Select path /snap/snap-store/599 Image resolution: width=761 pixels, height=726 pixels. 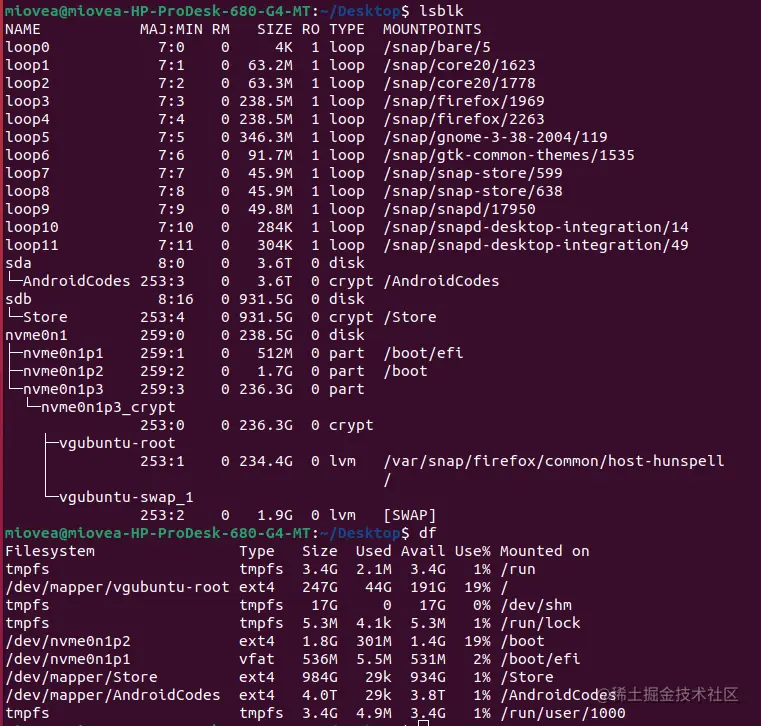[473, 173]
